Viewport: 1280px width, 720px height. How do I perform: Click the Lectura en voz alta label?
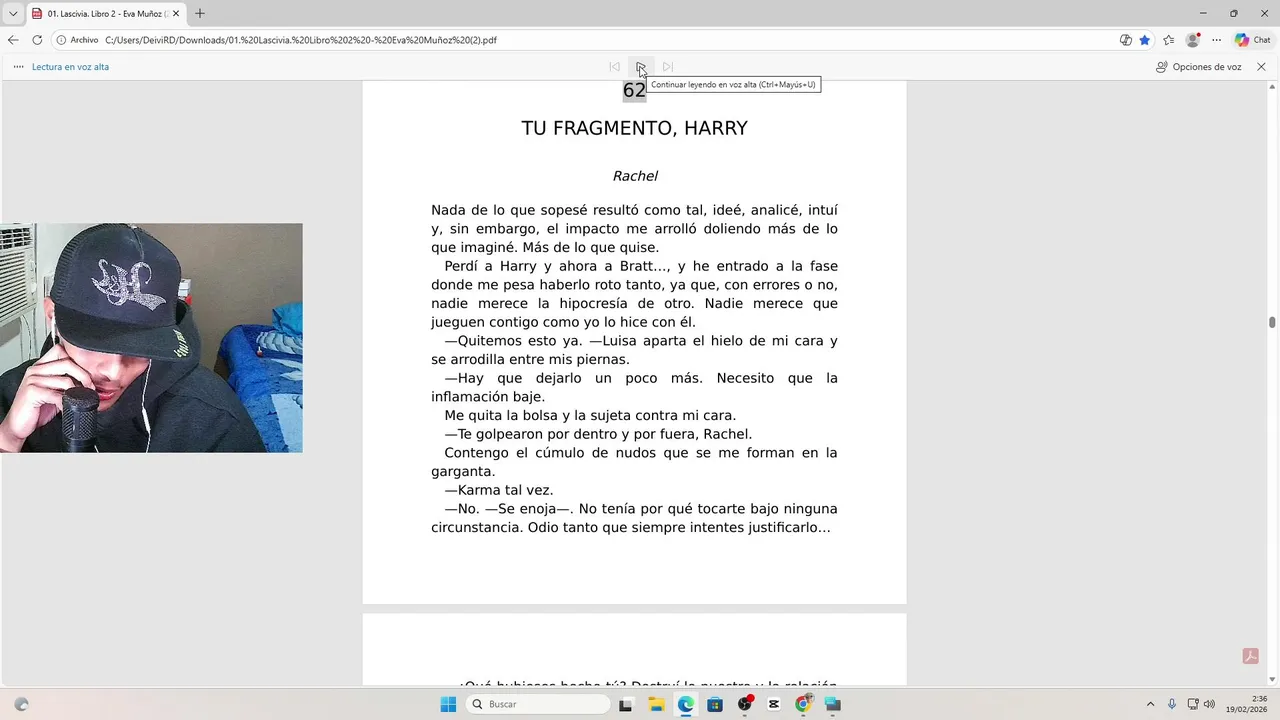click(70, 67)
